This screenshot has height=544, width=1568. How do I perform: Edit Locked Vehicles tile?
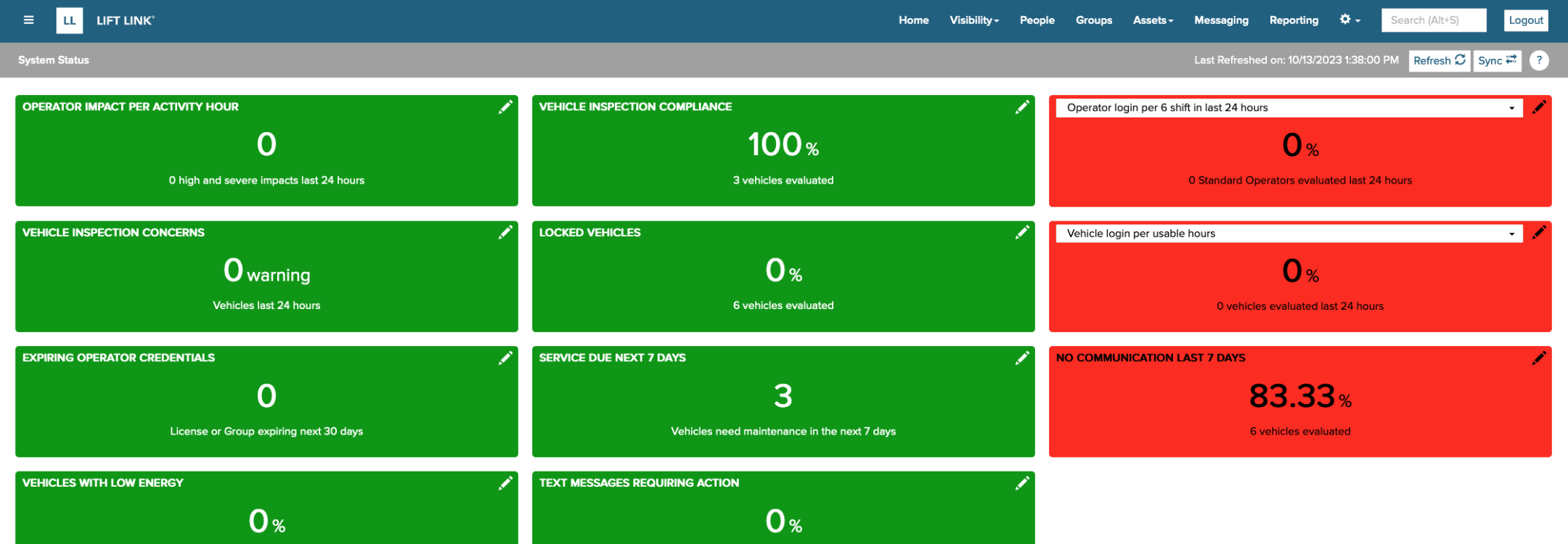[x=1022, y=232]
